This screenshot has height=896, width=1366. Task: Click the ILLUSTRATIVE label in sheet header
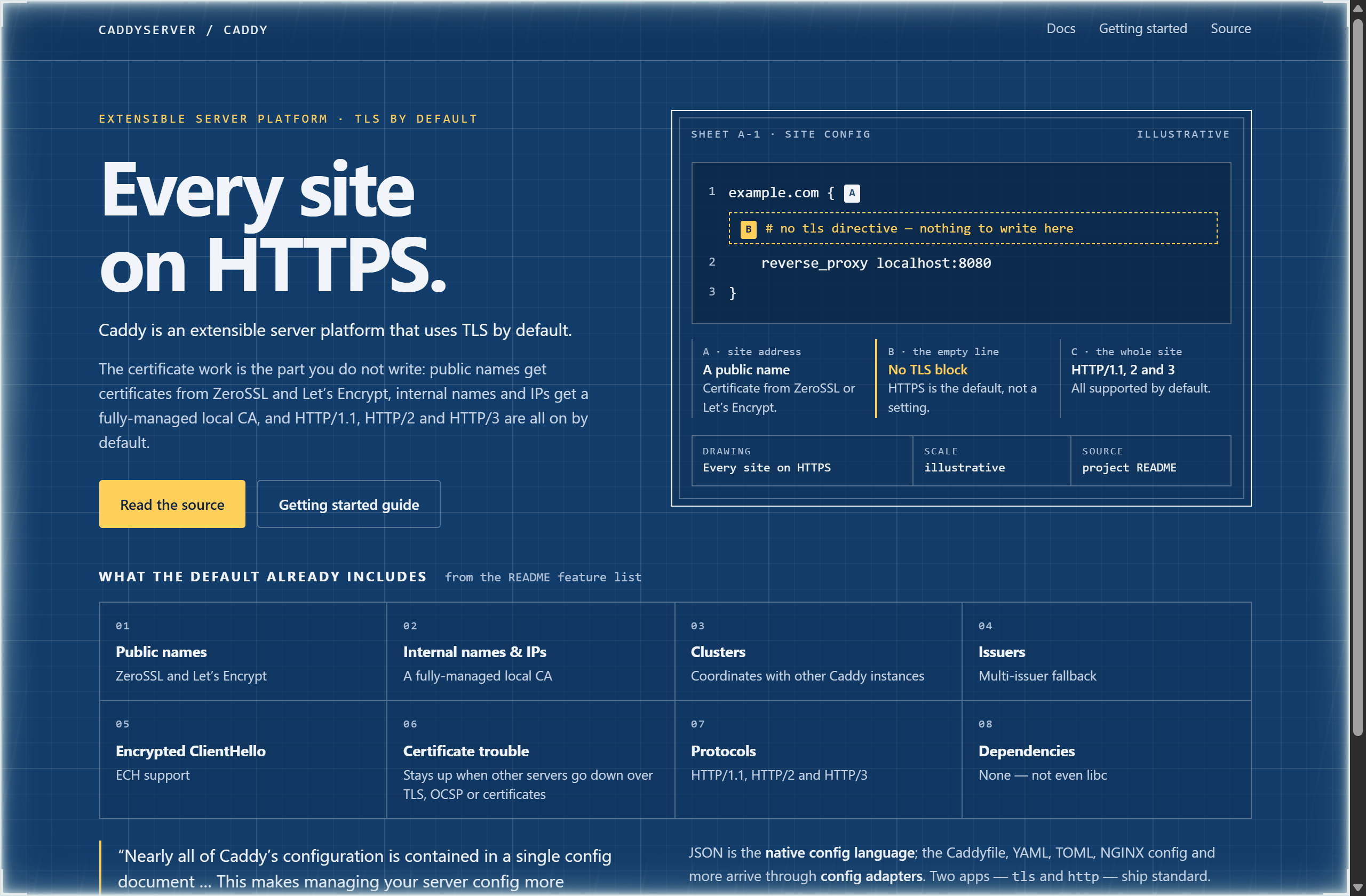click(1183, 134)
